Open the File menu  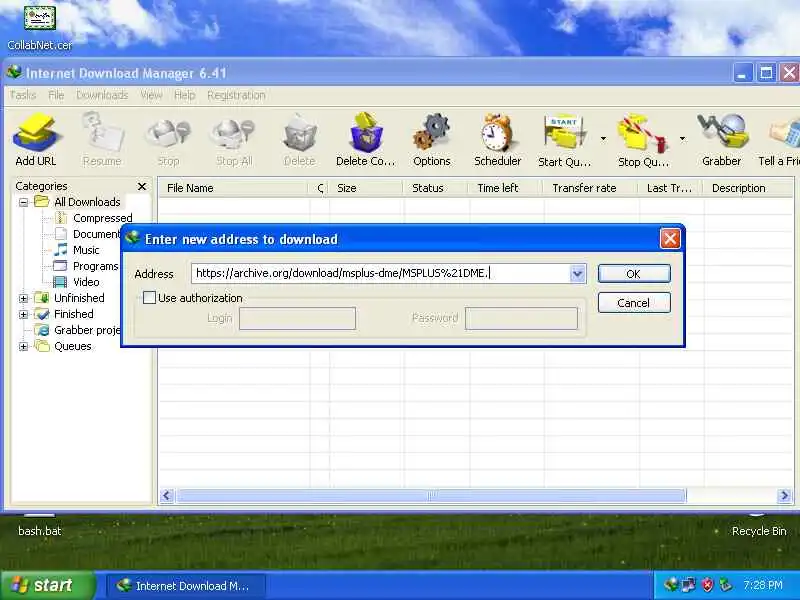click(x=56, y=95)
